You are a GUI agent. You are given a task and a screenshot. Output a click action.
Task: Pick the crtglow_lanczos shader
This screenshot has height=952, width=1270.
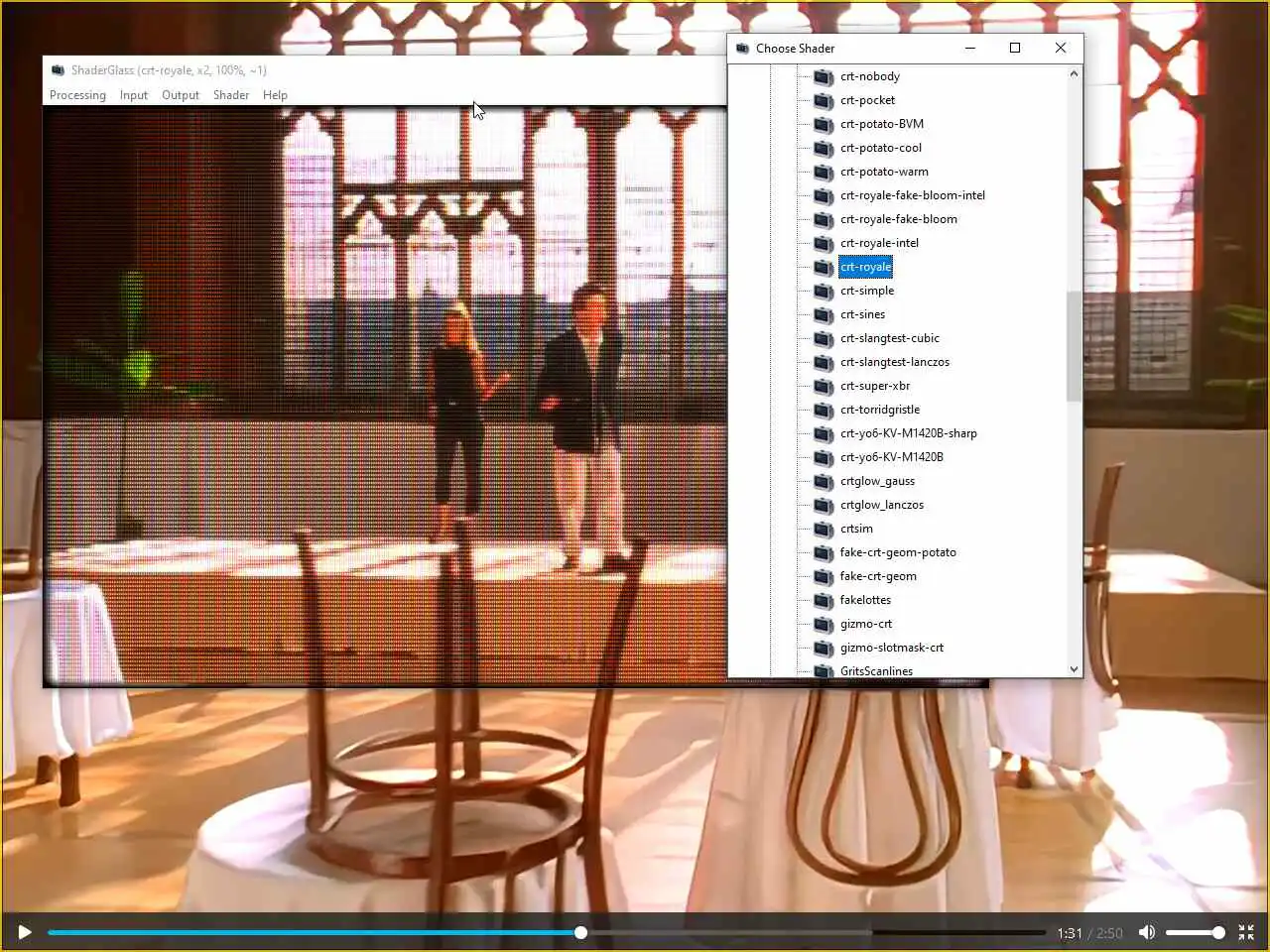(x=882, y=505)
